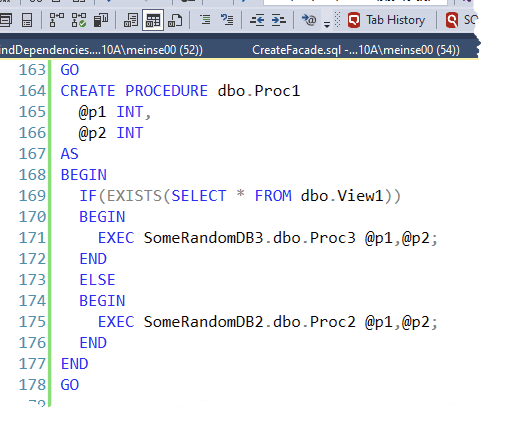Switch to CreateFacade.sql tab (54)

(356, 50)
